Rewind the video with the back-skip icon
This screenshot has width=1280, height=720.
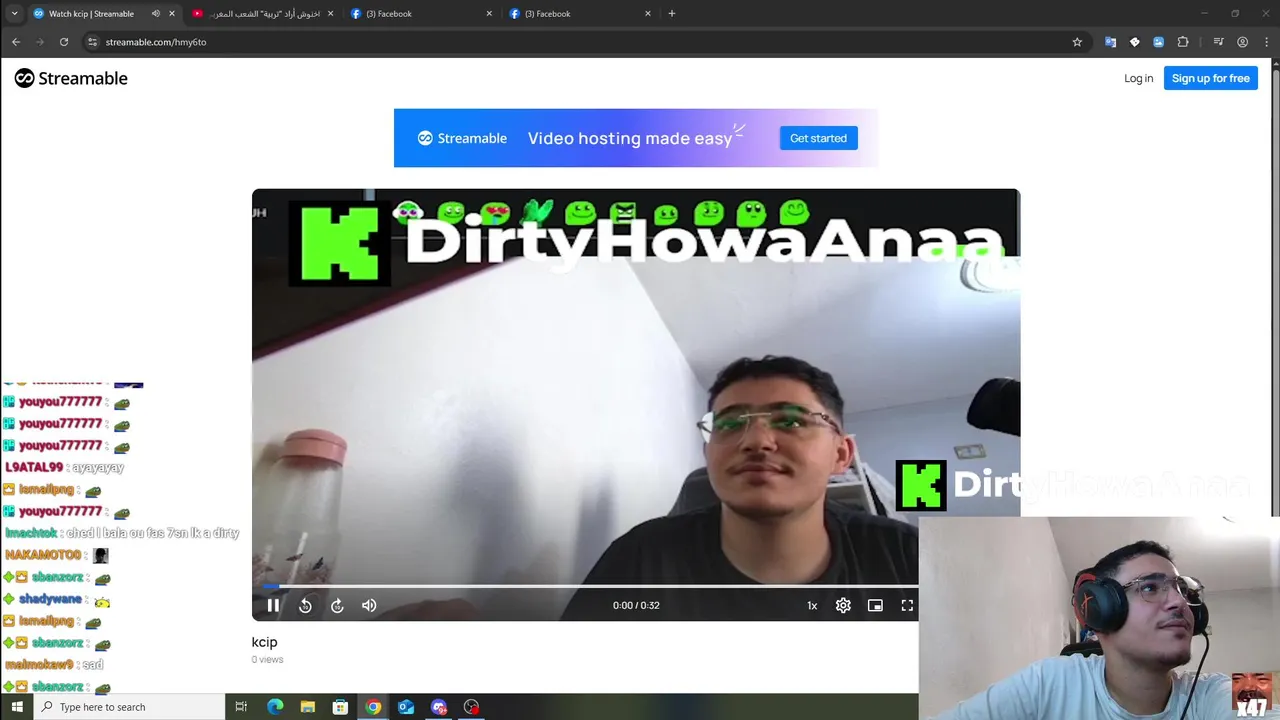[x=305, y=605]
